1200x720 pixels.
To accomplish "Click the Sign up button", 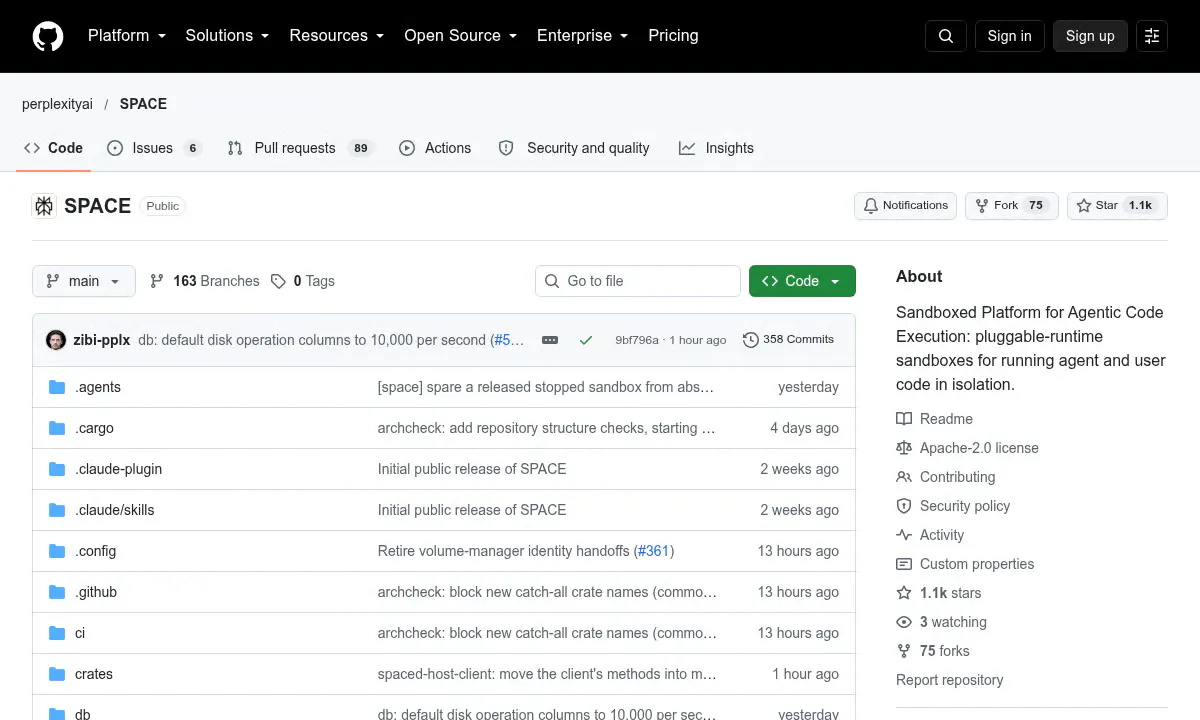I will point(1090,36).
